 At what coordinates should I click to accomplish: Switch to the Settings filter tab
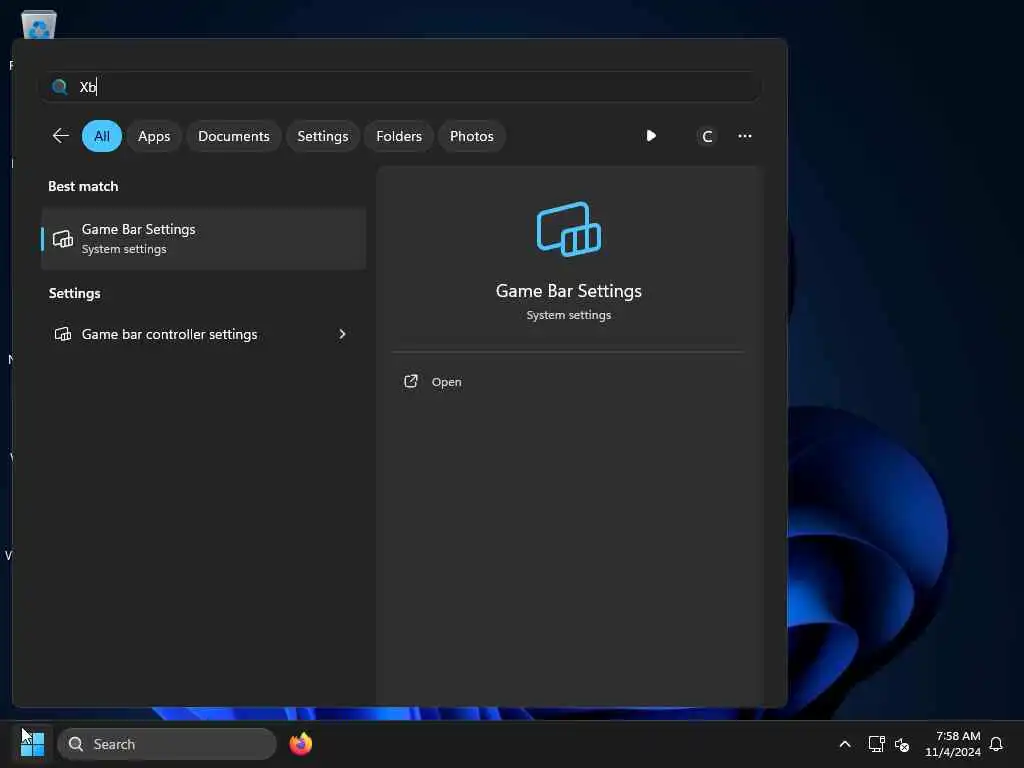coord(323,136)
